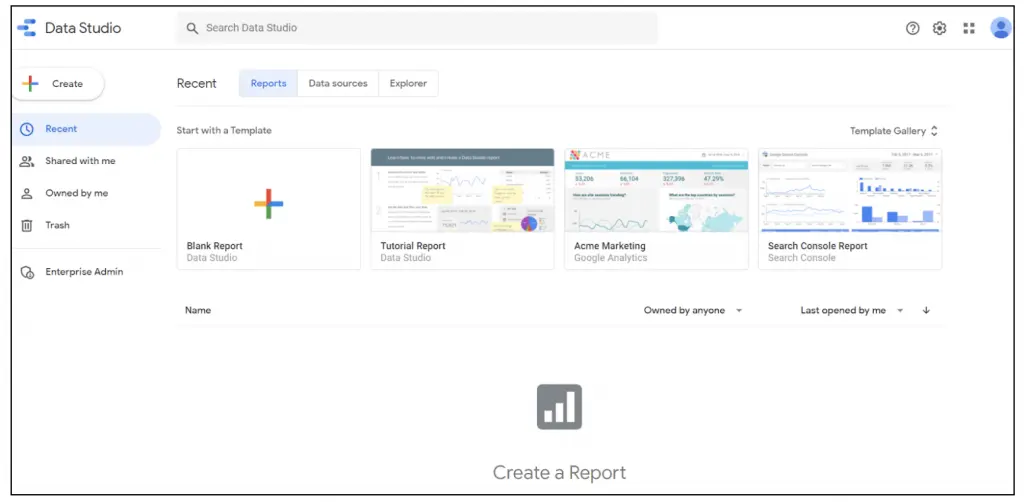Select the Reports tab
This screenshot has width=1024, height=502.
(268, 84)
